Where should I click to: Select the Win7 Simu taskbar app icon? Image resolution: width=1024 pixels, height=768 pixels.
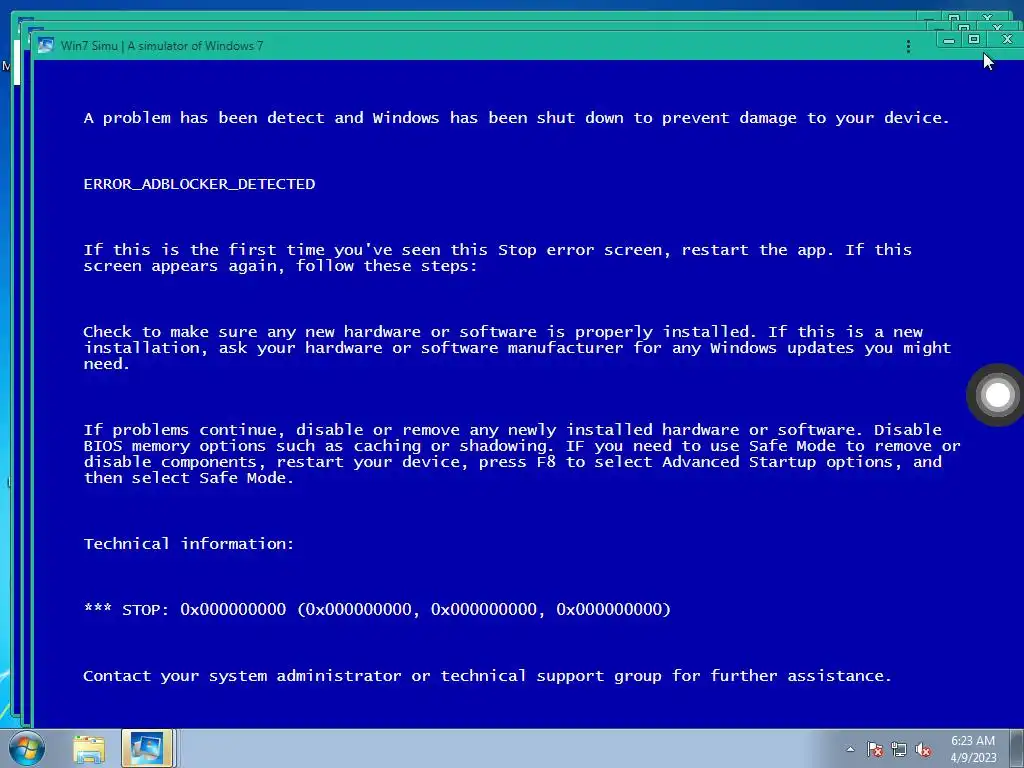[147, 748]
